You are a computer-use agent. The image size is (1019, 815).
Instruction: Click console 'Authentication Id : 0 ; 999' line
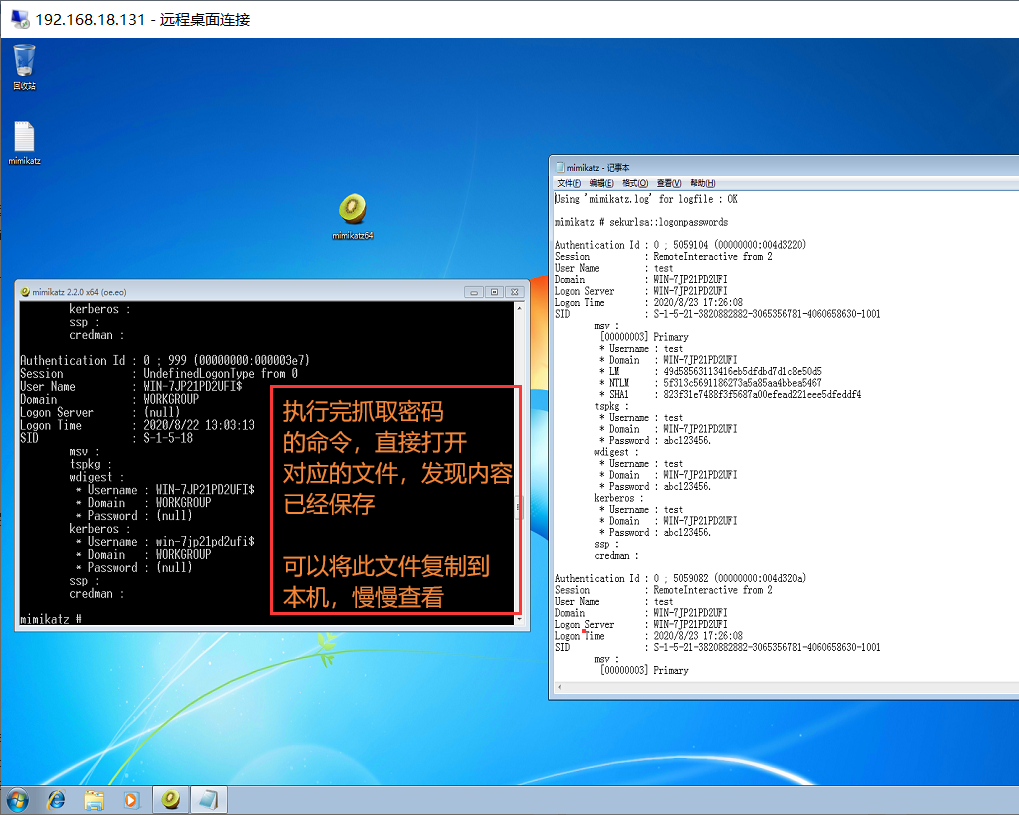point(165,360)
